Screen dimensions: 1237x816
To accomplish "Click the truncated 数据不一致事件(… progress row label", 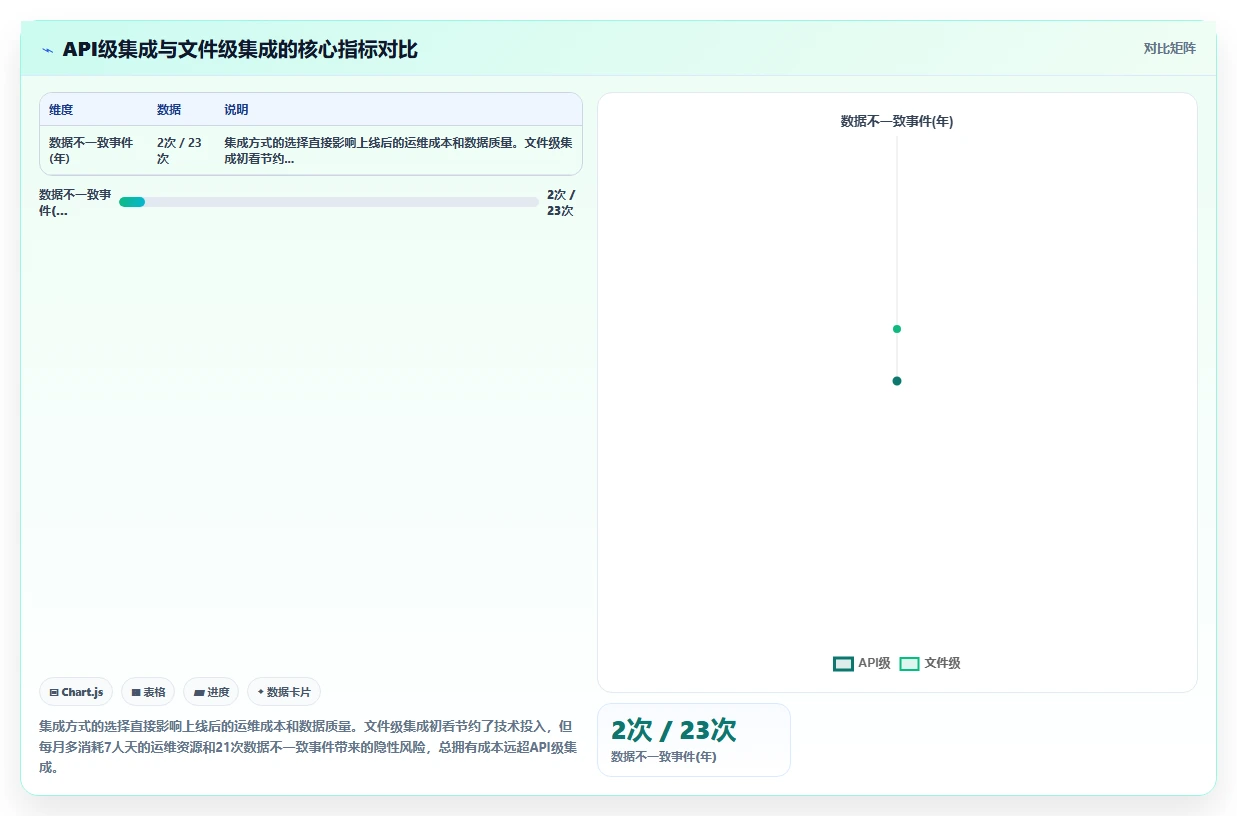I will [x=75, y=203].
